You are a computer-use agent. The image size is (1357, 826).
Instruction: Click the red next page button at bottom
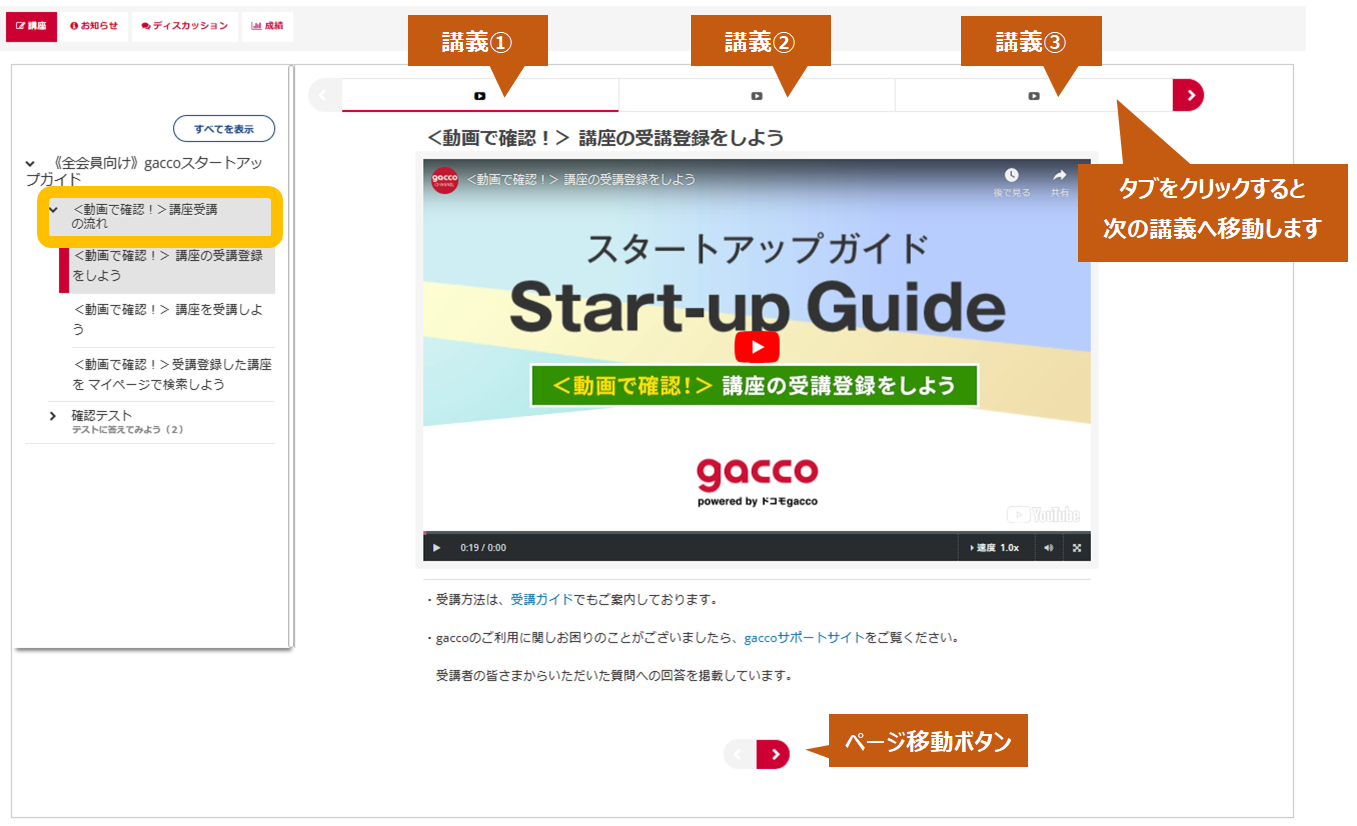(x=773, y=754)
